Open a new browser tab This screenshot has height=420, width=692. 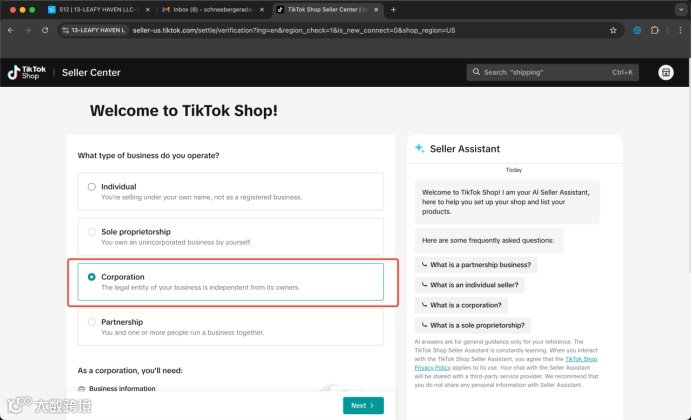[x=393, y=10]
